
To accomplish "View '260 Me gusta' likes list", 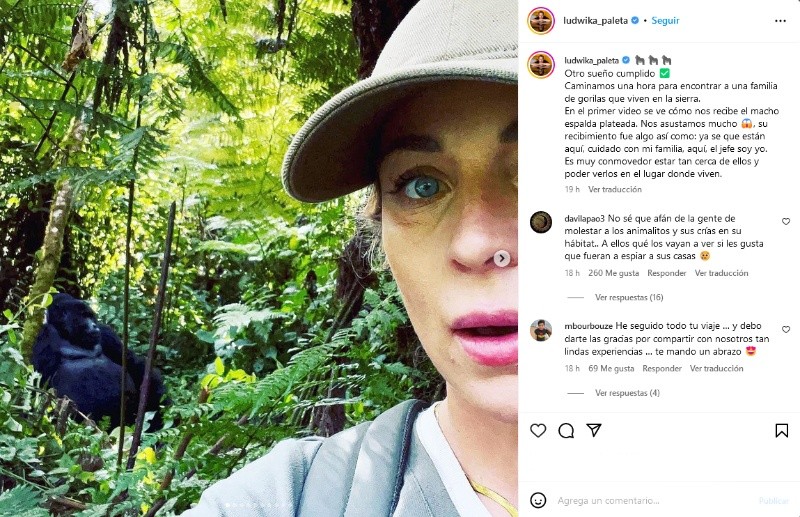I will 613,273.
